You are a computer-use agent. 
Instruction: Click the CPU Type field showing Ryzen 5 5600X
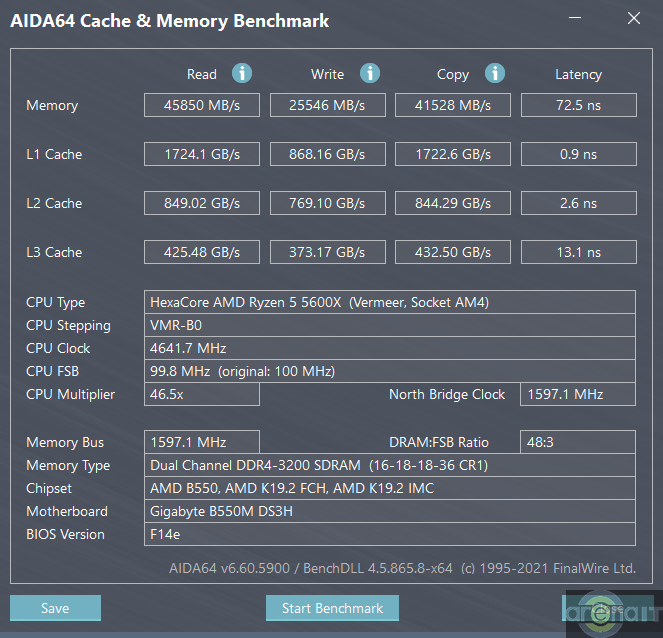tap(390, 302)
